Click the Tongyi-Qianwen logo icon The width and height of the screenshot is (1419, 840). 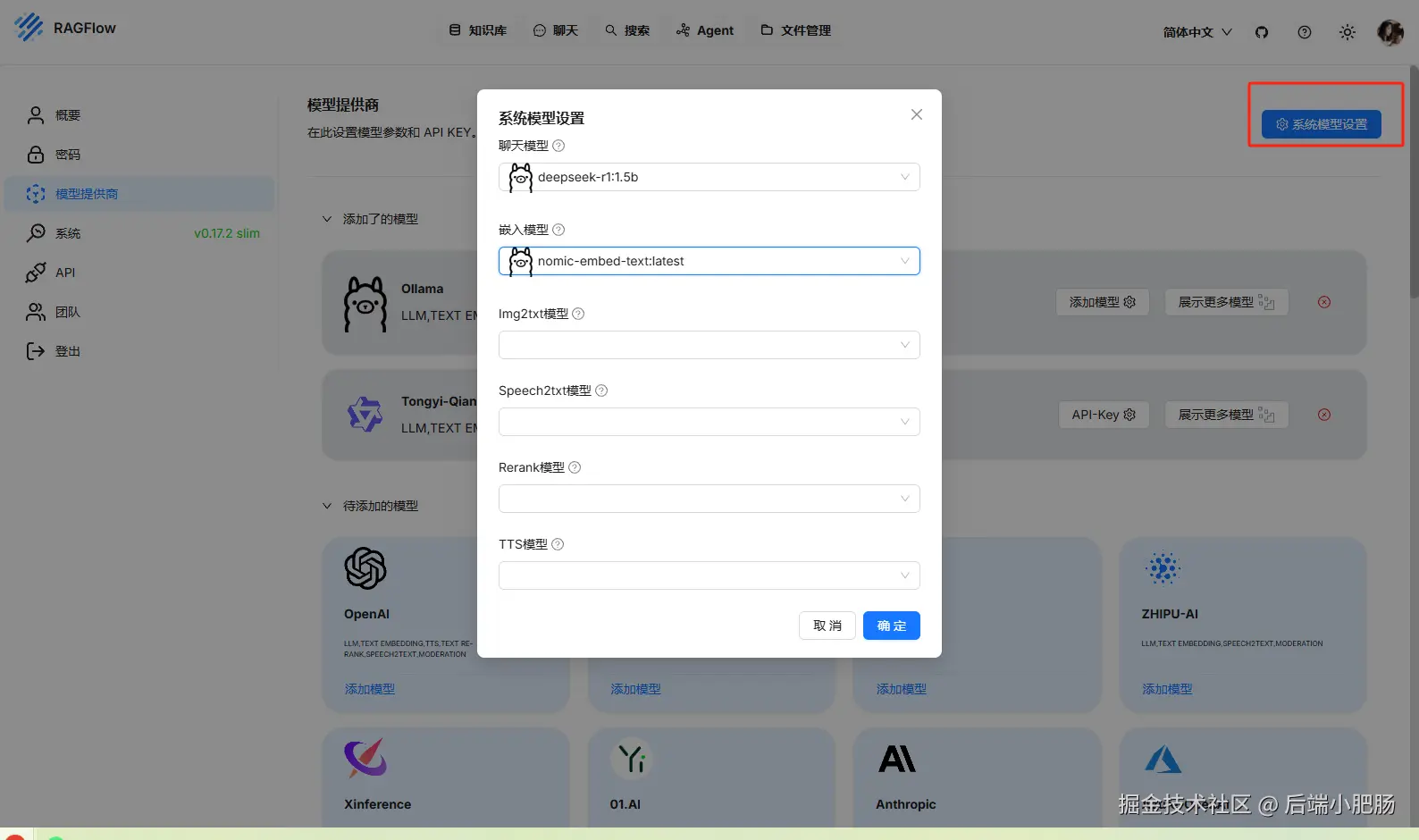tap(365, 414)
